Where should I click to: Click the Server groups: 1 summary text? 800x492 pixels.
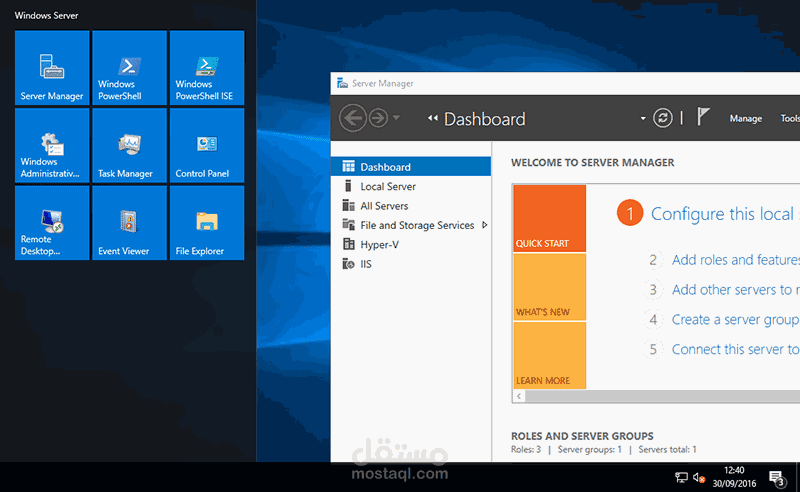(x=590, y=450)
